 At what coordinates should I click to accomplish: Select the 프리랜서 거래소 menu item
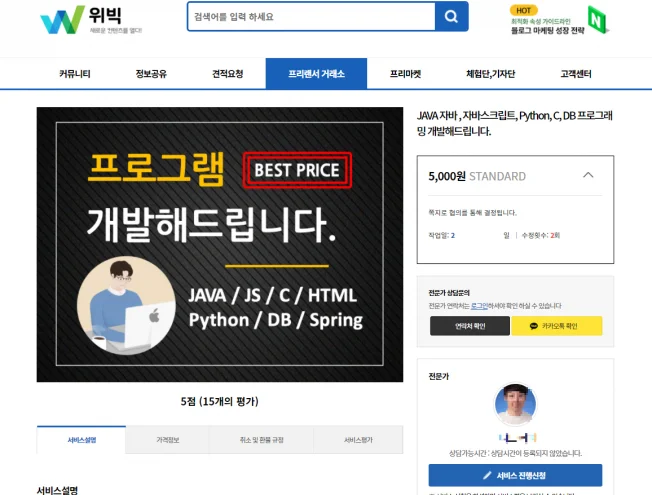coord(316,74)
